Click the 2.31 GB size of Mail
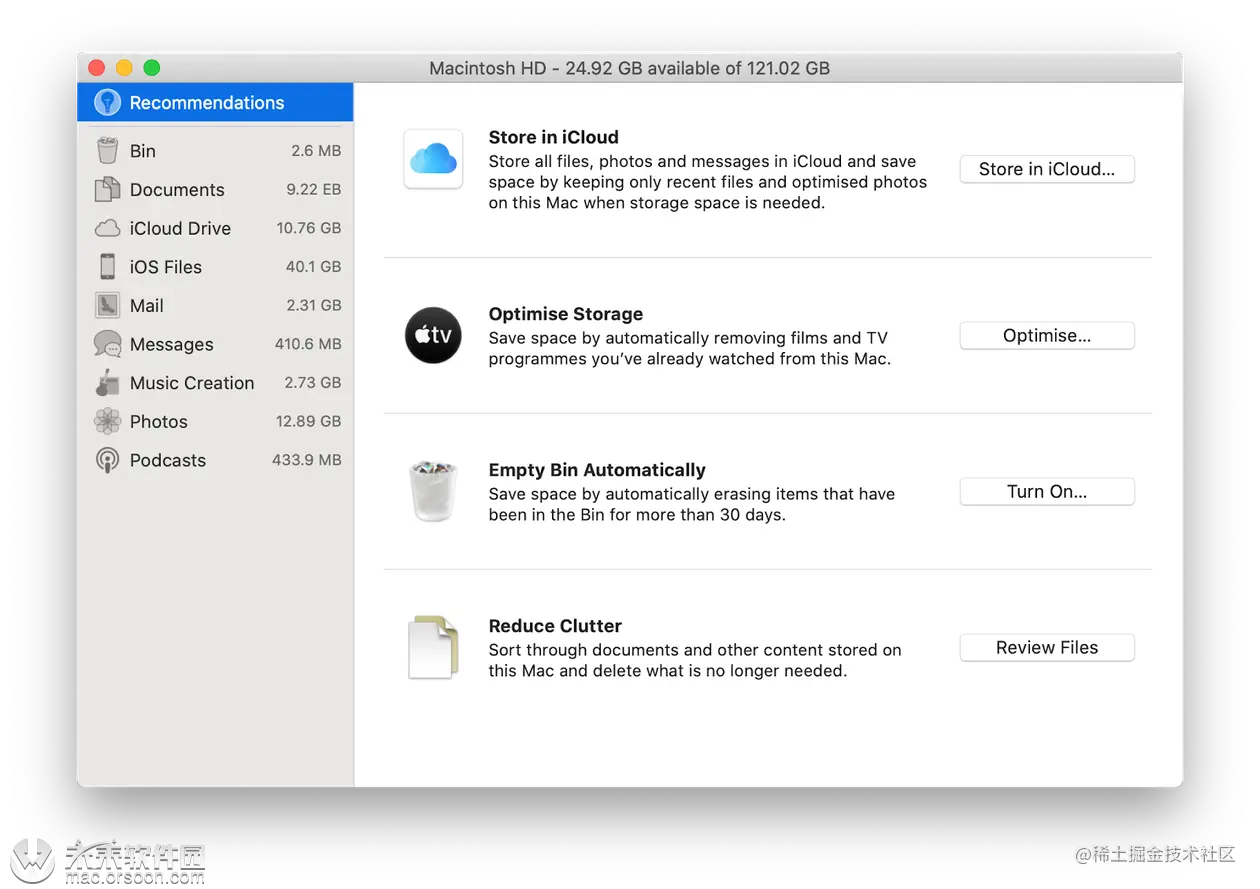Viewport: 1260px width, 889px height. pyautogui.click(x=314, y=305)
